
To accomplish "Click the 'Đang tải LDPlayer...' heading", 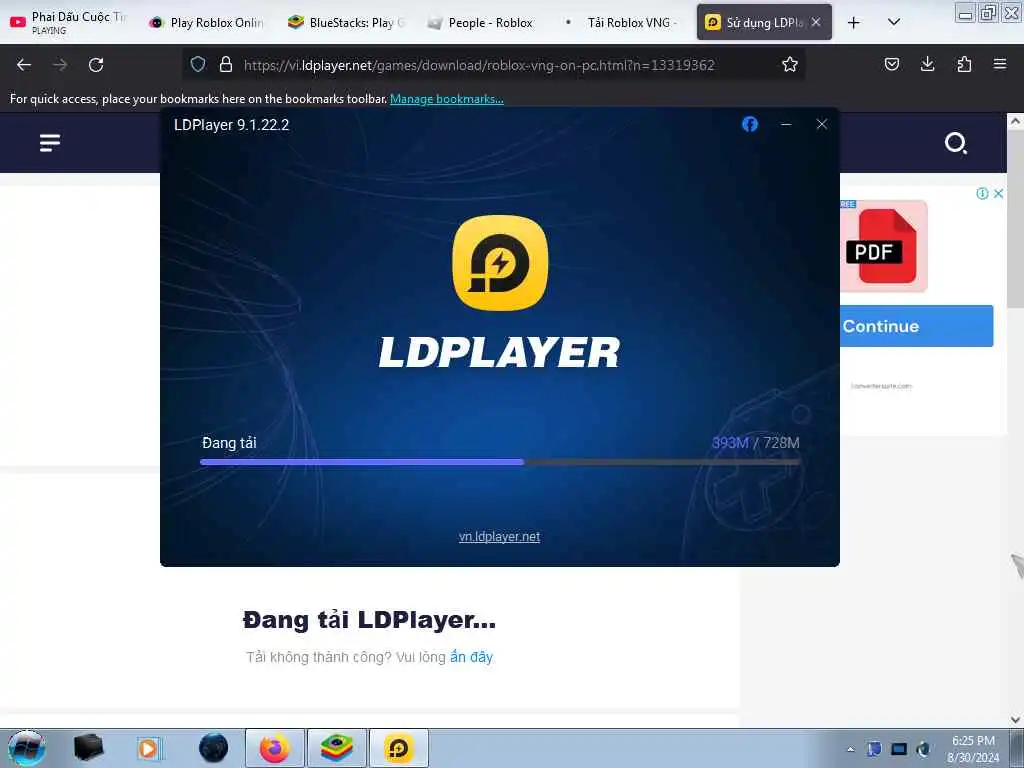I will pos(370,620).
